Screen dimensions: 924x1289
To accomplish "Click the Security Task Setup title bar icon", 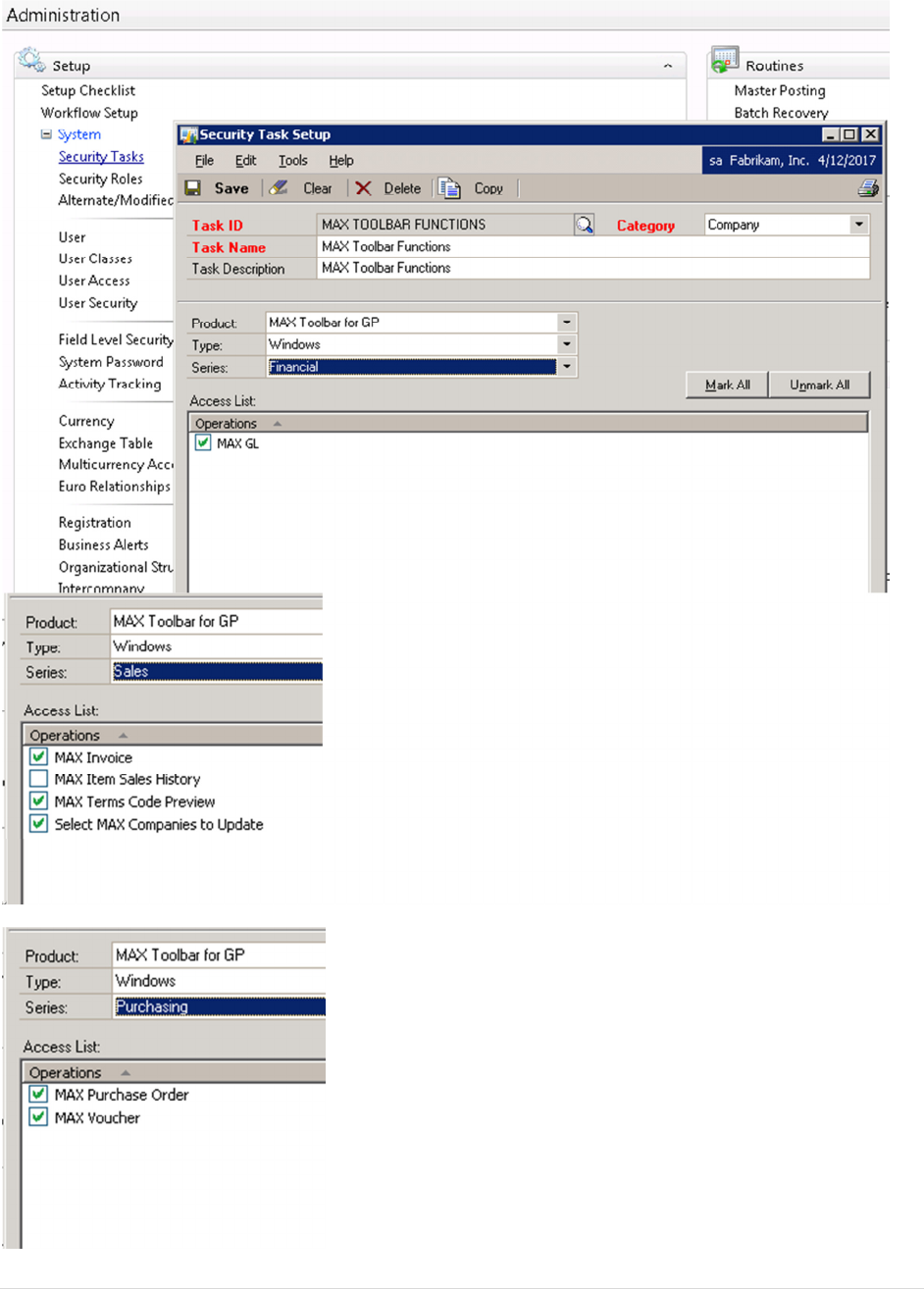I will click(188, 134).
